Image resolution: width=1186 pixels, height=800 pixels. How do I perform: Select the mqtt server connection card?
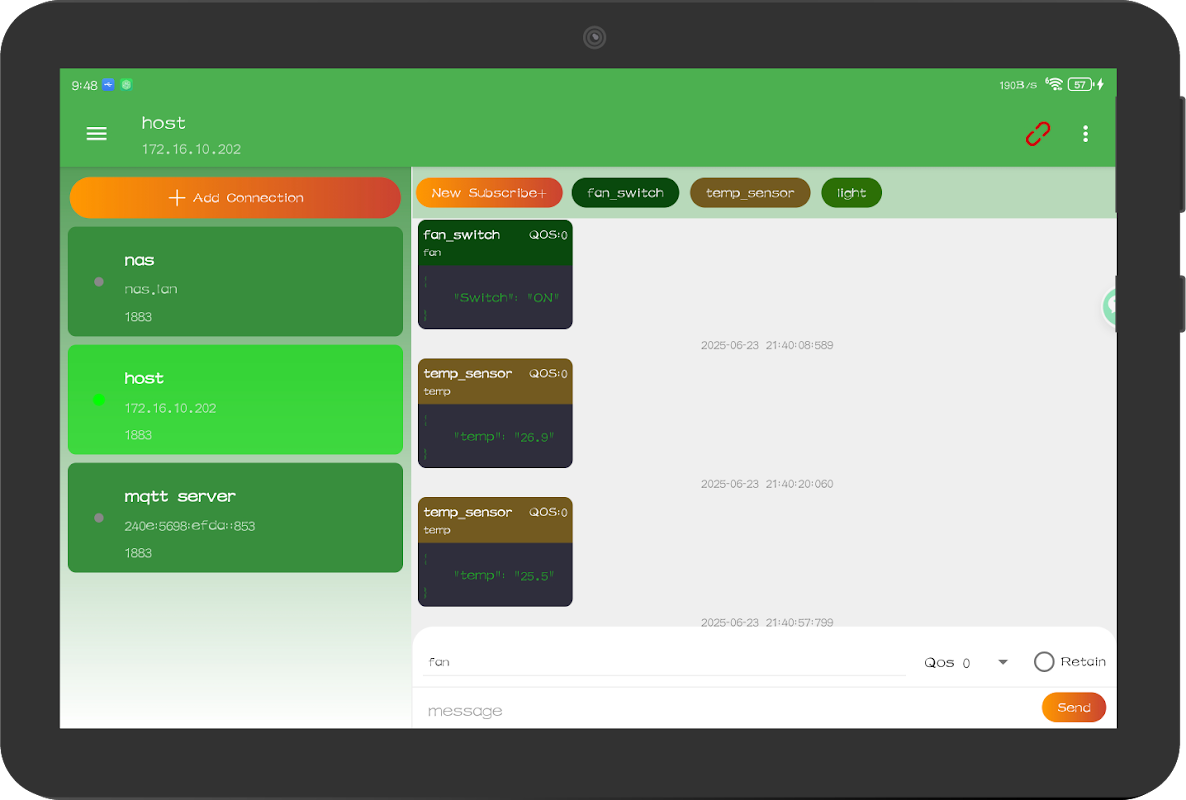(235, 517)
